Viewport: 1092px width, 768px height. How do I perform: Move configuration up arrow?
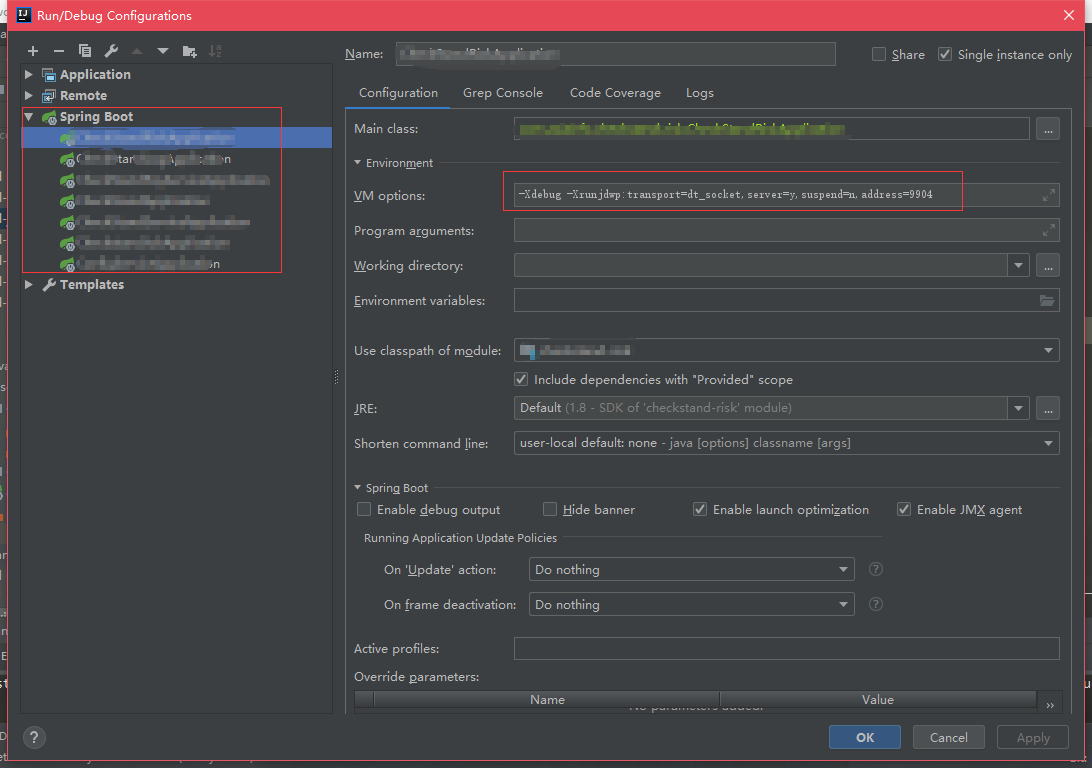136,51
